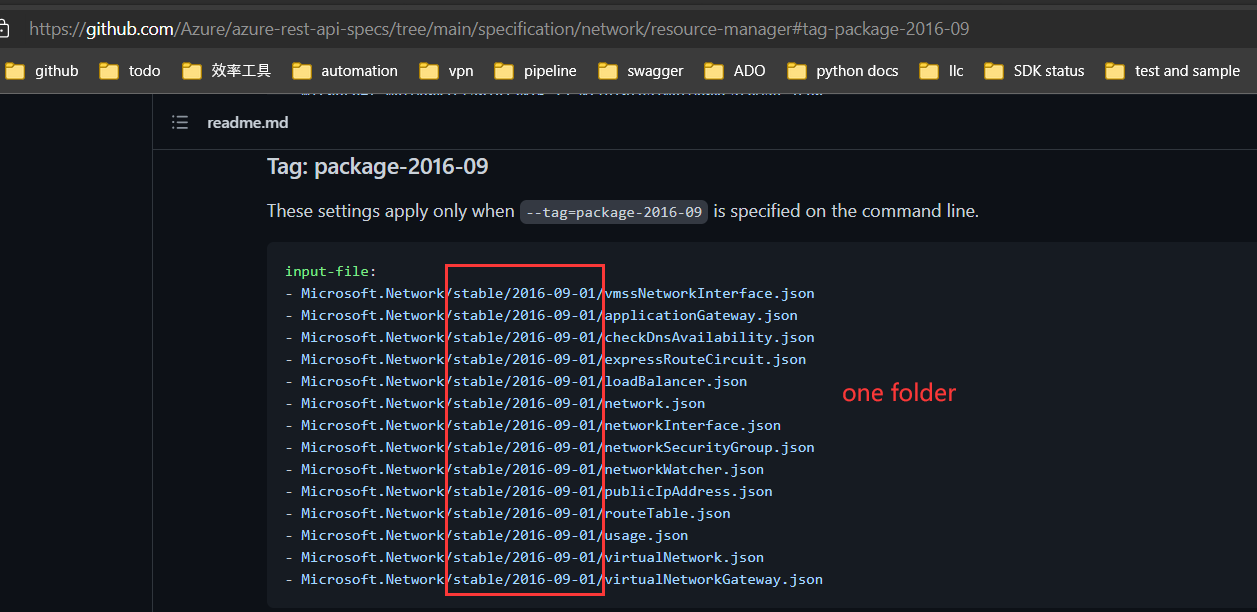The width and height of the screenshot is (1257, 612).
Task: Open the automation bookmarks folder
Action: click(345, 71)
